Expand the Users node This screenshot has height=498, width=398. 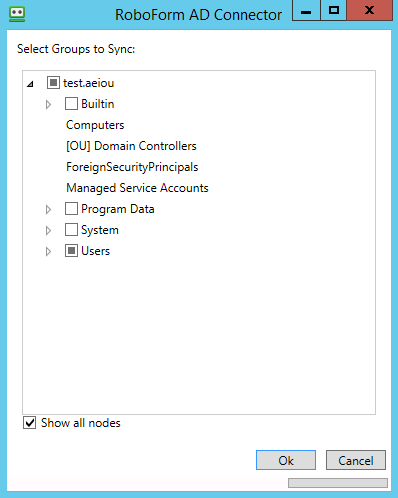(x=48, y=252)
